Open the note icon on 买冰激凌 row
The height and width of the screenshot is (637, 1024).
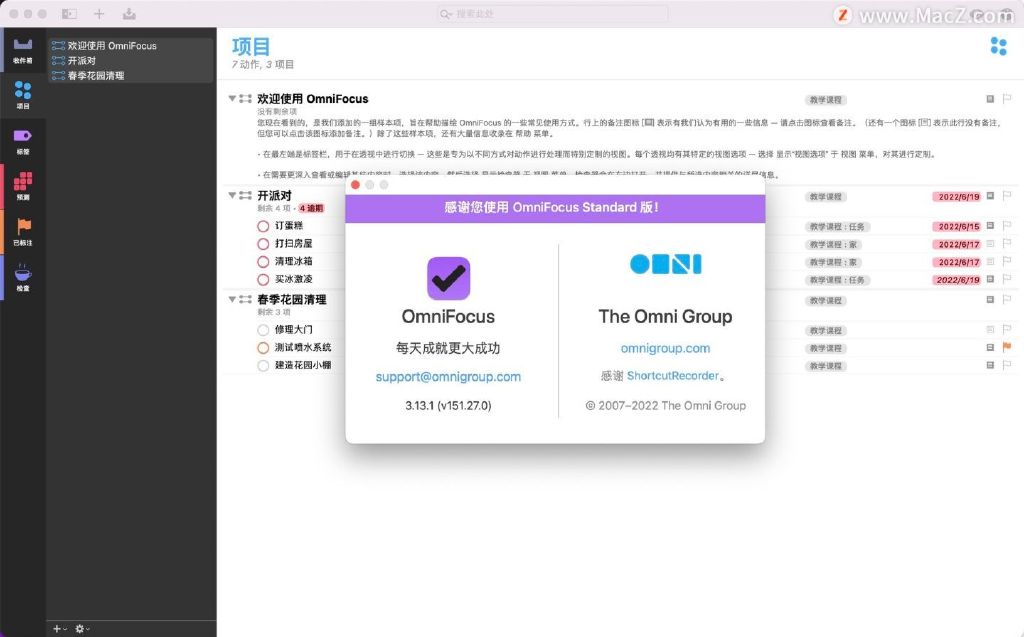coord(990,279)
